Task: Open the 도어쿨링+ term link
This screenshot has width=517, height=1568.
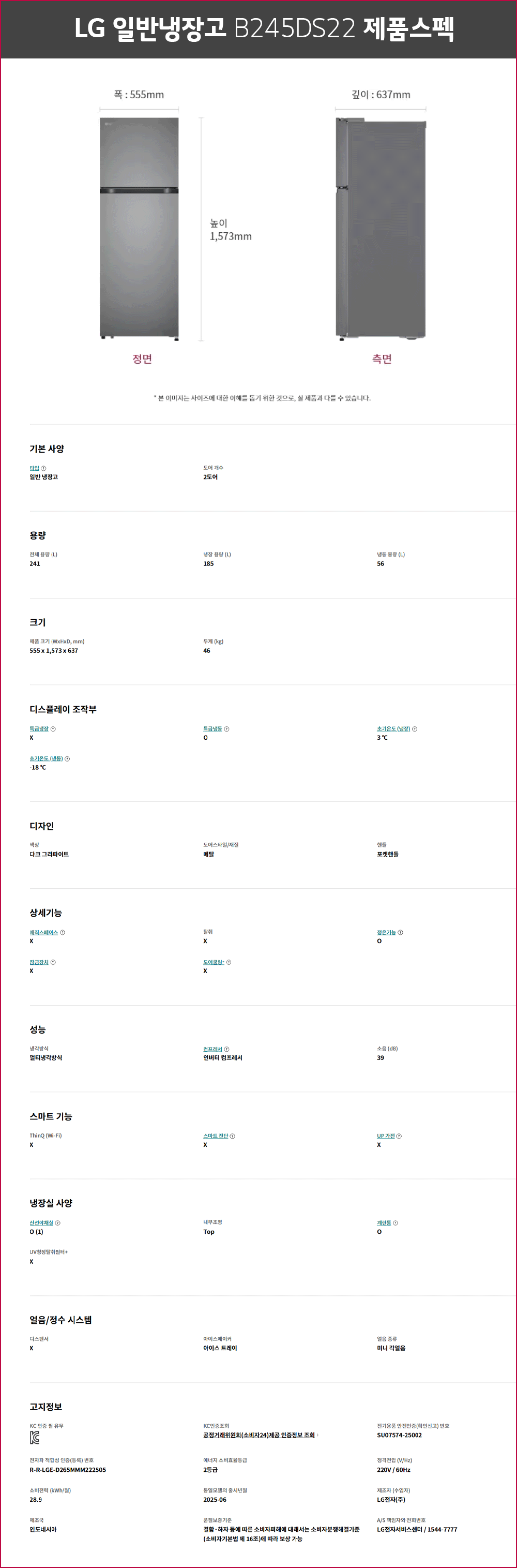Action: point(214,962)
